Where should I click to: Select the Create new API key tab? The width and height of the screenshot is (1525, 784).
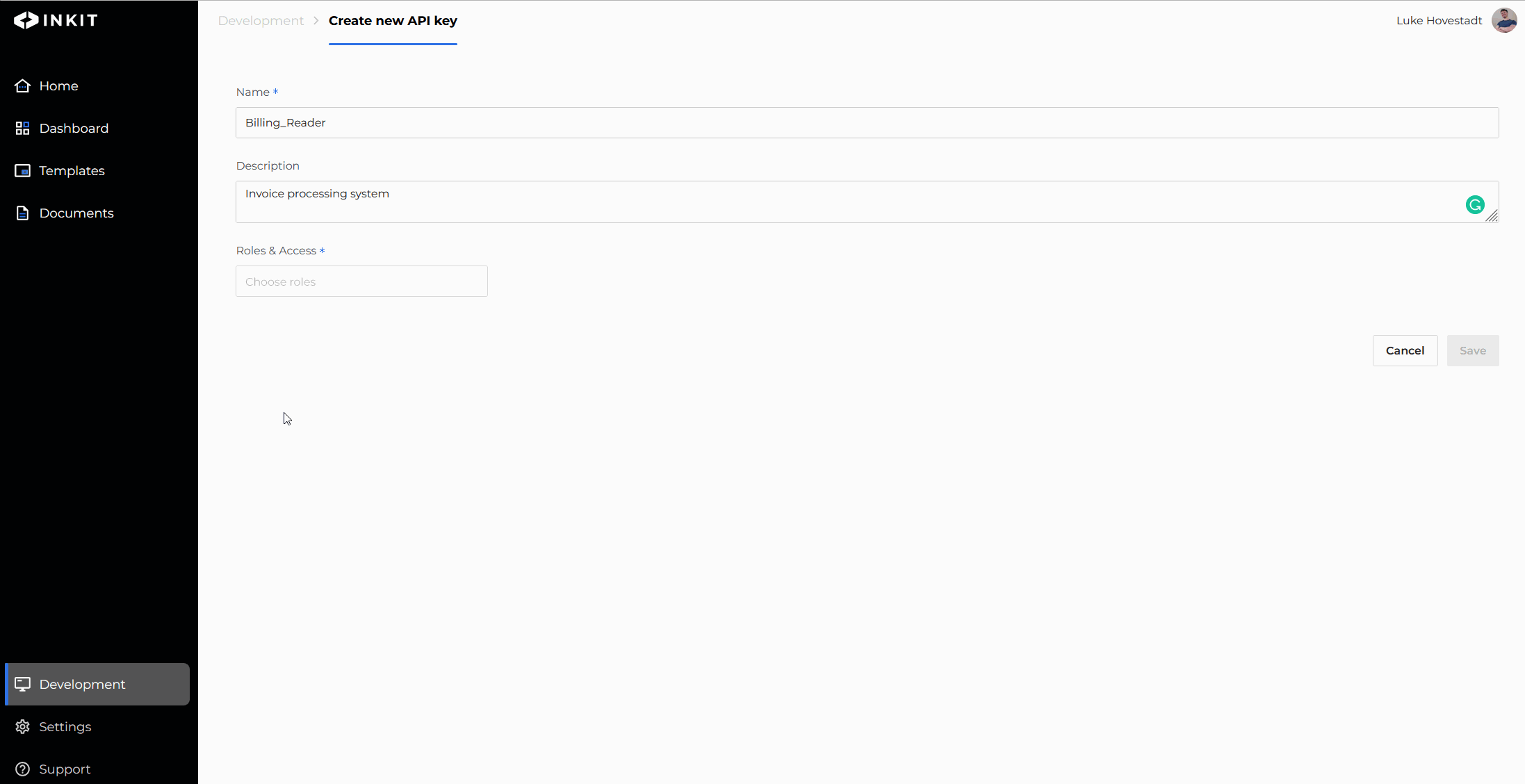393,21
